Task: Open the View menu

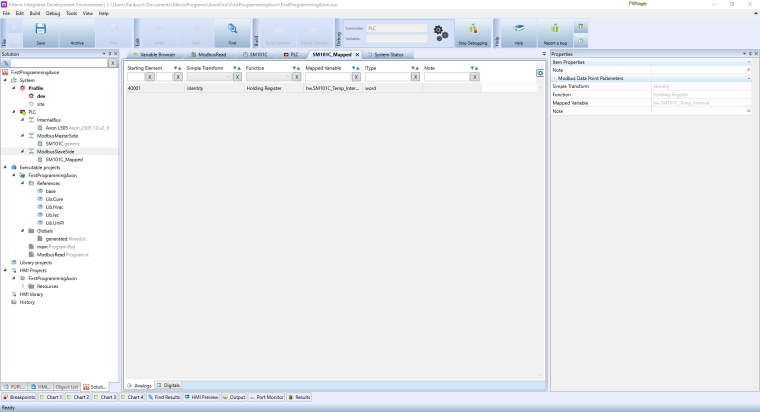Action: [x=88, y=13]
